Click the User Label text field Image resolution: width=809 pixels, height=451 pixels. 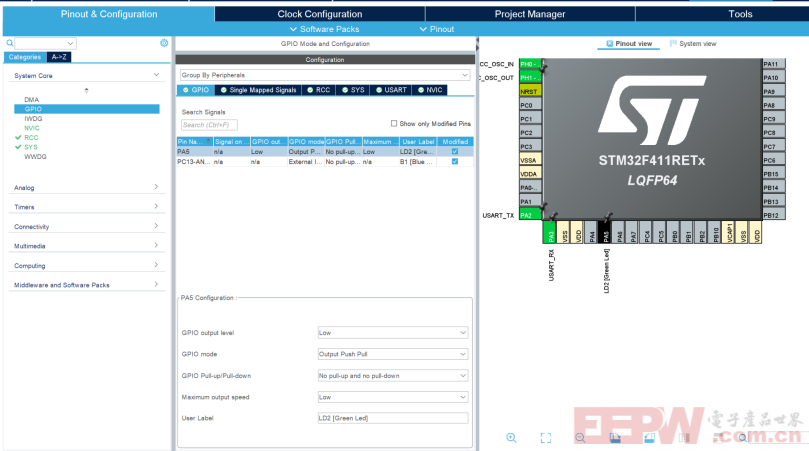(x=393, y=418)
